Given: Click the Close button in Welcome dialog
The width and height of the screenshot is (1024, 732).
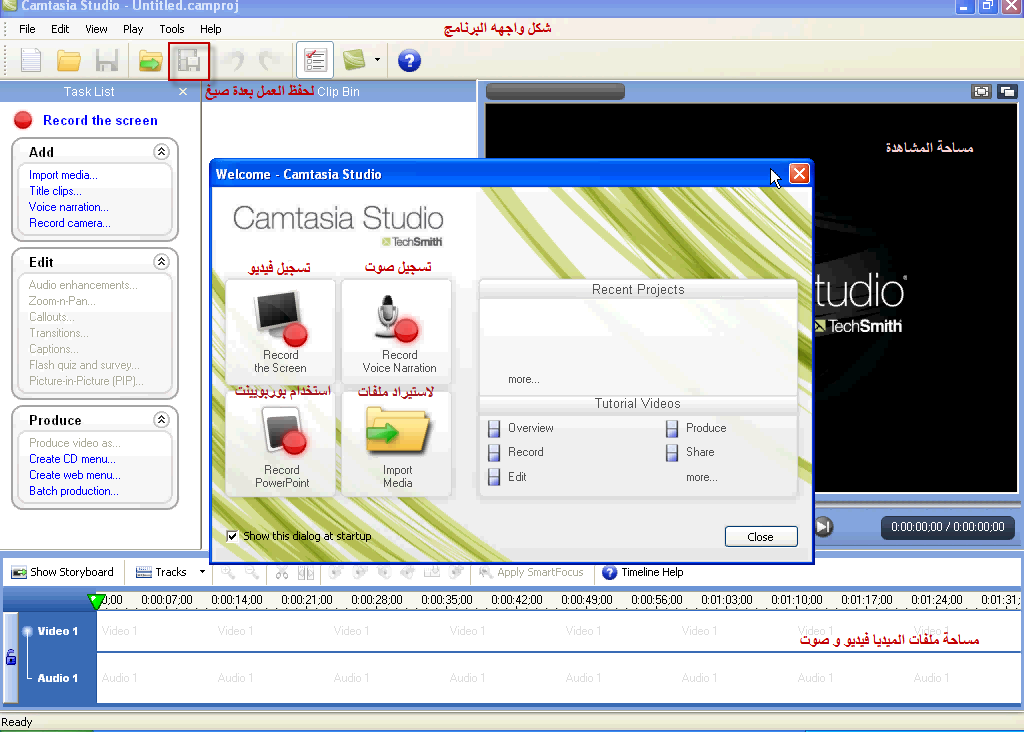Looking at the screenshot, I should 761,537.
